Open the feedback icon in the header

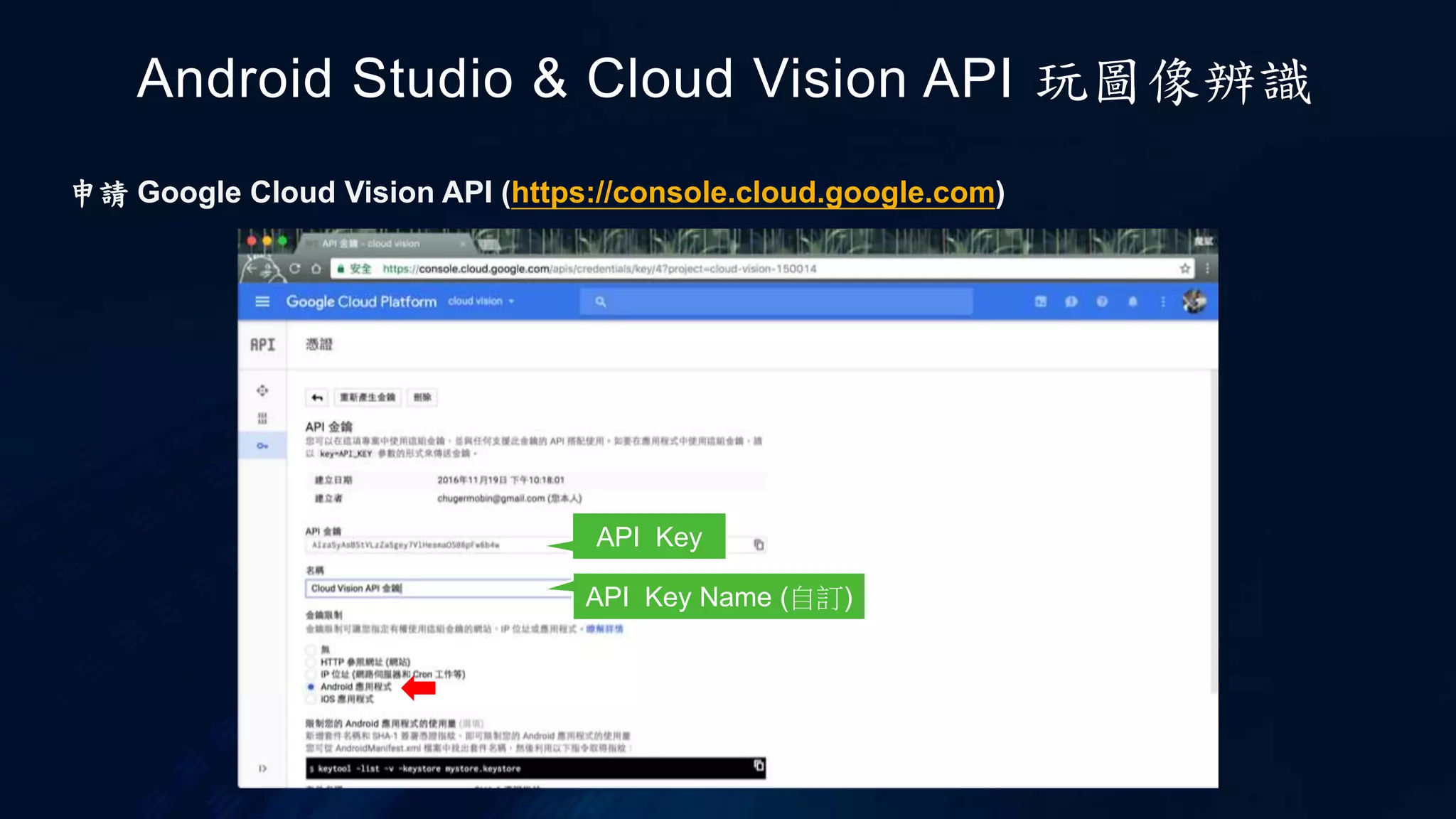[1071, 301]
